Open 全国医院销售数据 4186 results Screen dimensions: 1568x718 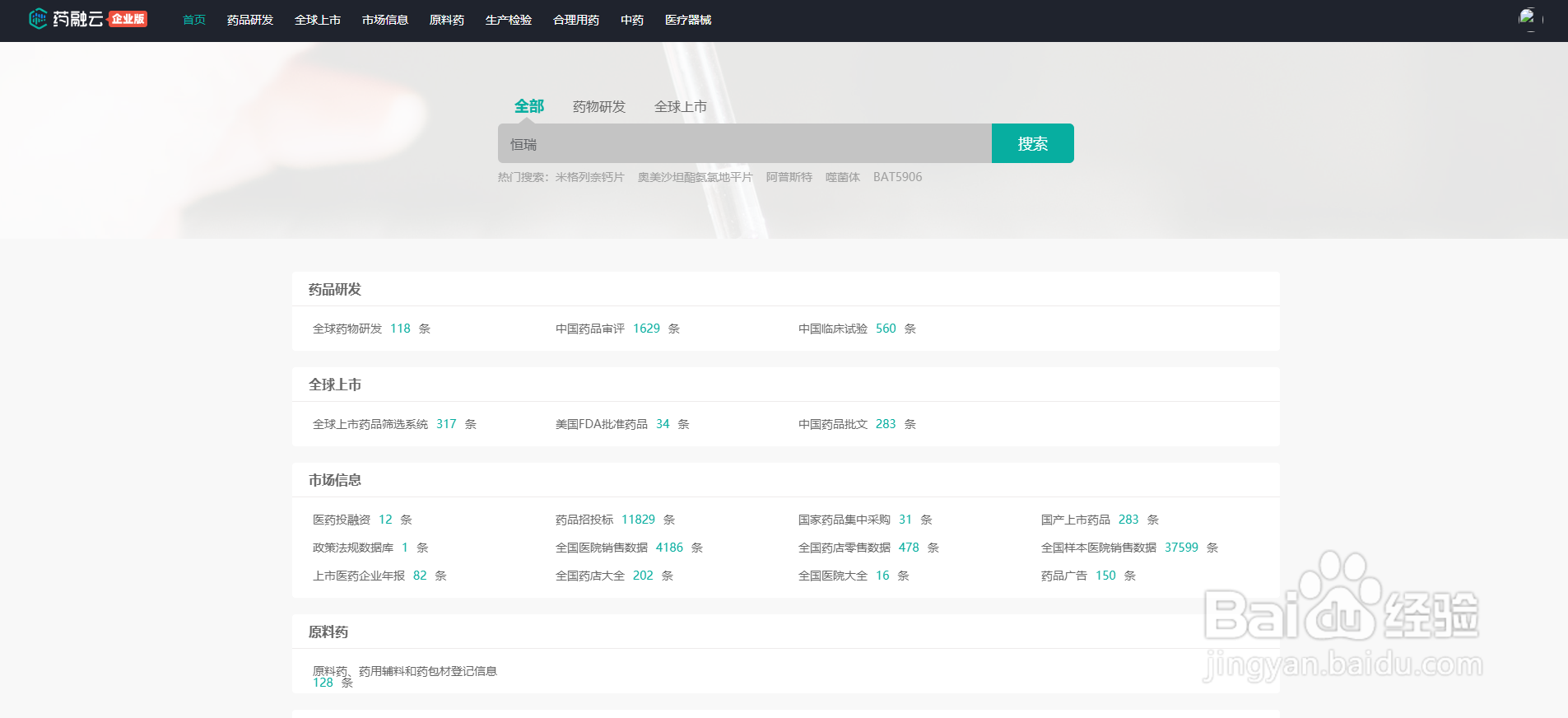(630, 548)
